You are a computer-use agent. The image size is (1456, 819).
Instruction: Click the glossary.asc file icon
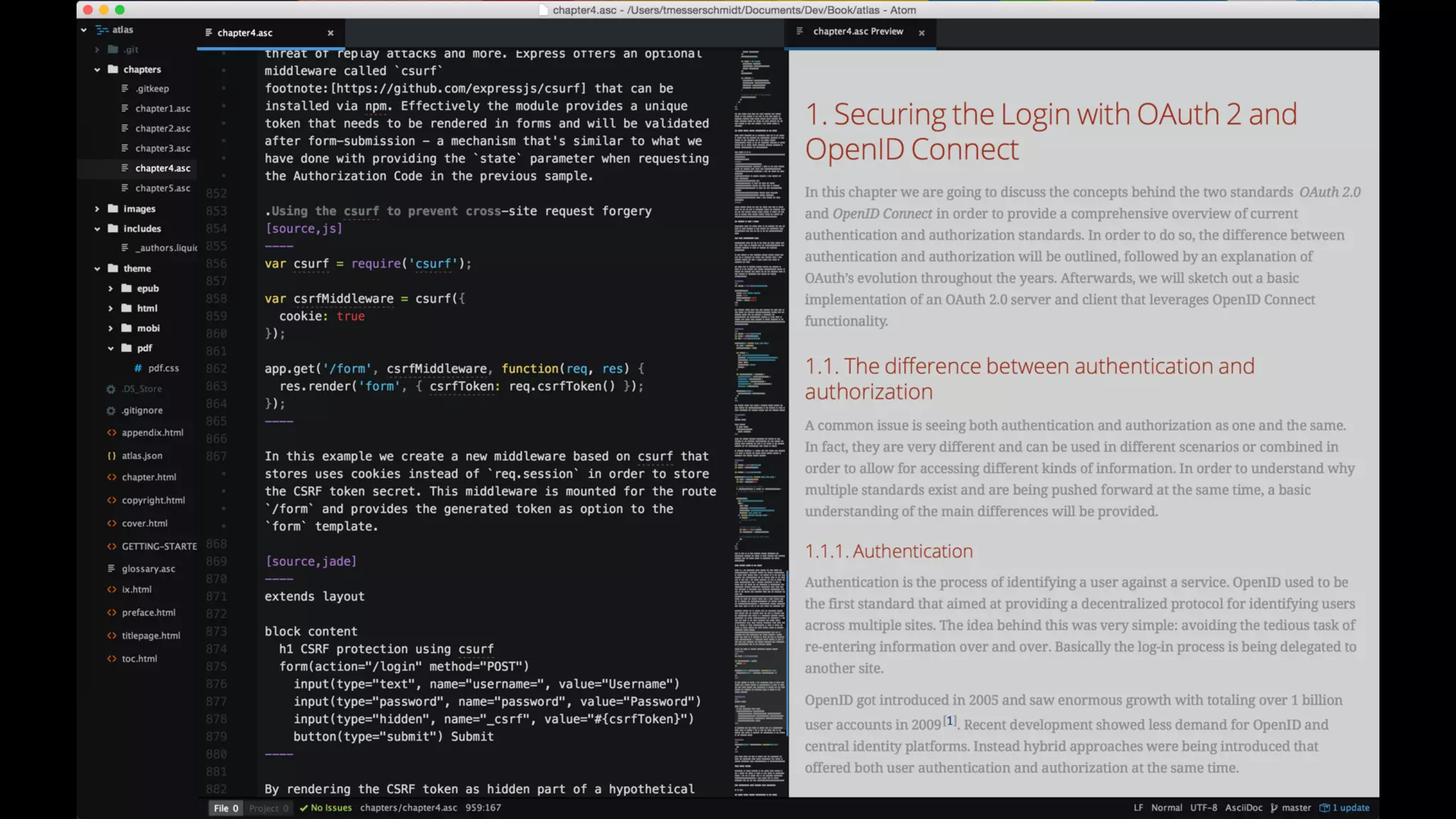pyautogui.click(x=112, y=569)
